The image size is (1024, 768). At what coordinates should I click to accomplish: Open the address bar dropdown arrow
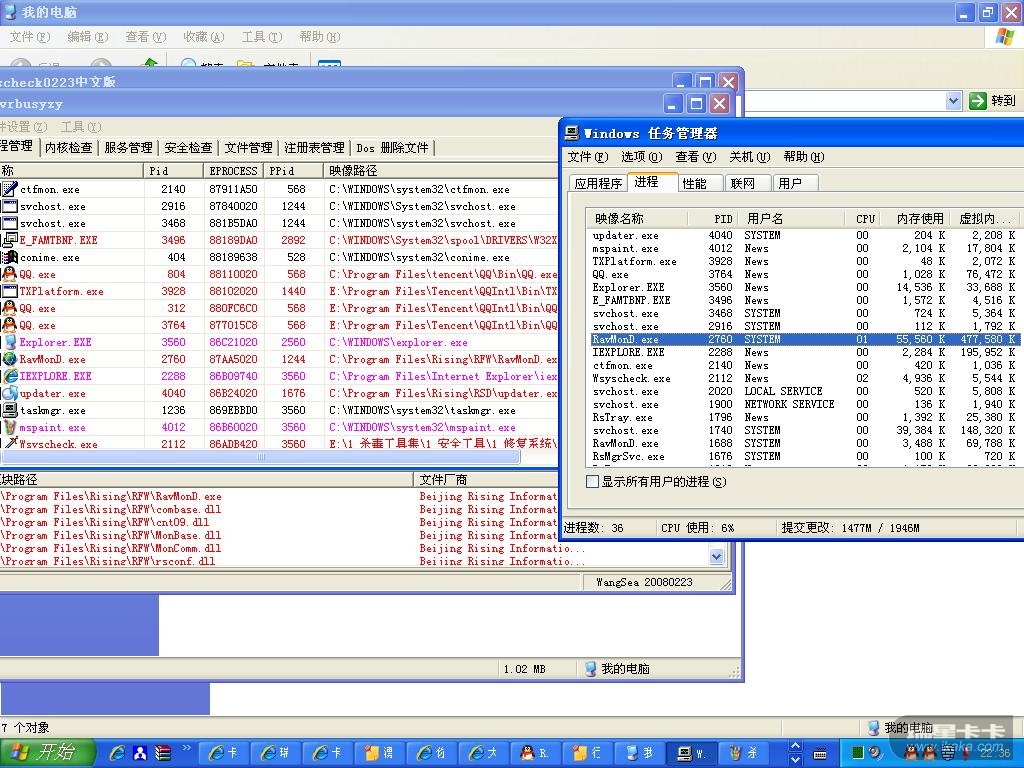click(953, 101)
